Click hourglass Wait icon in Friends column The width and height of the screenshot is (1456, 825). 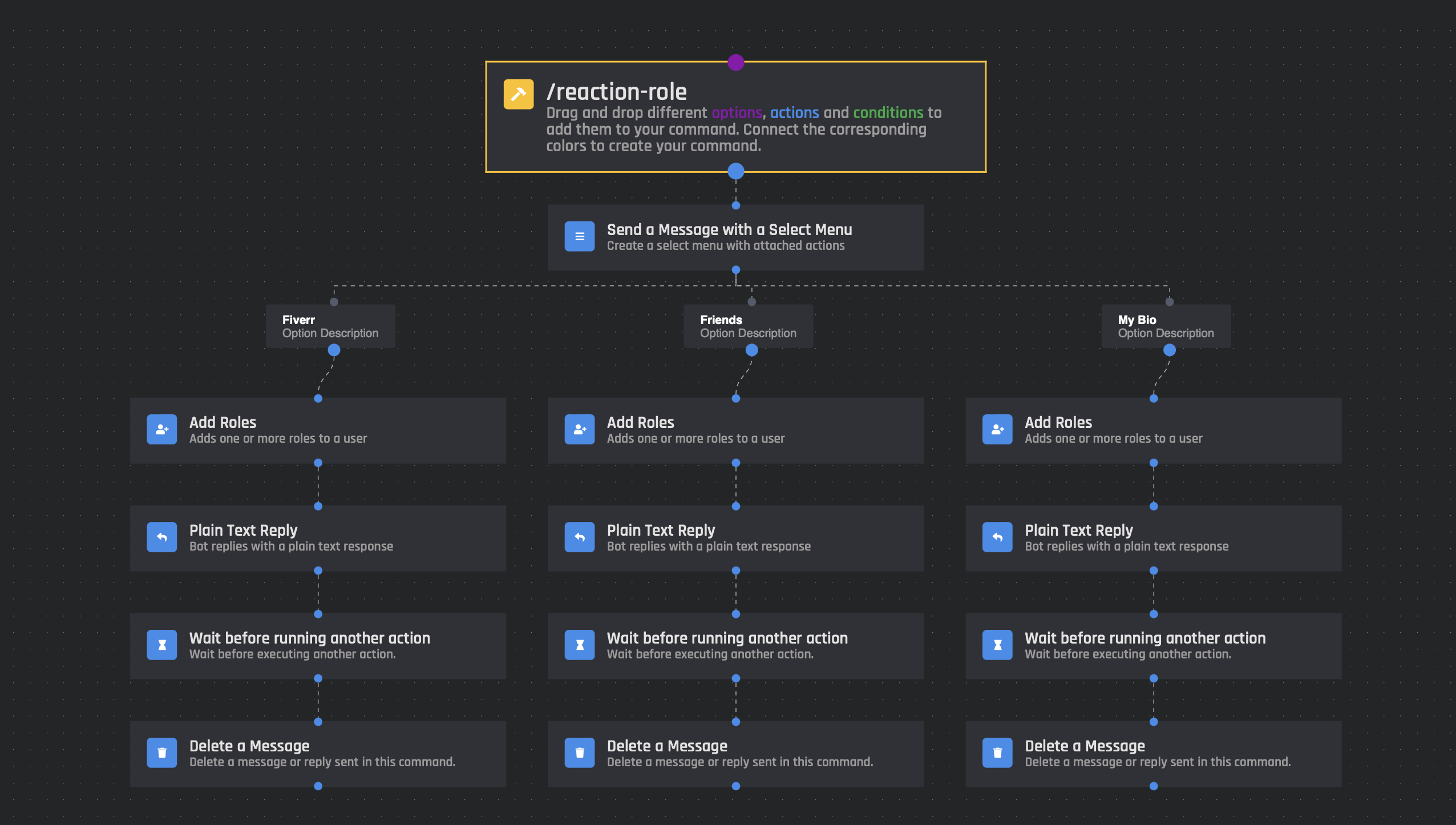click(x=580, y=645)
